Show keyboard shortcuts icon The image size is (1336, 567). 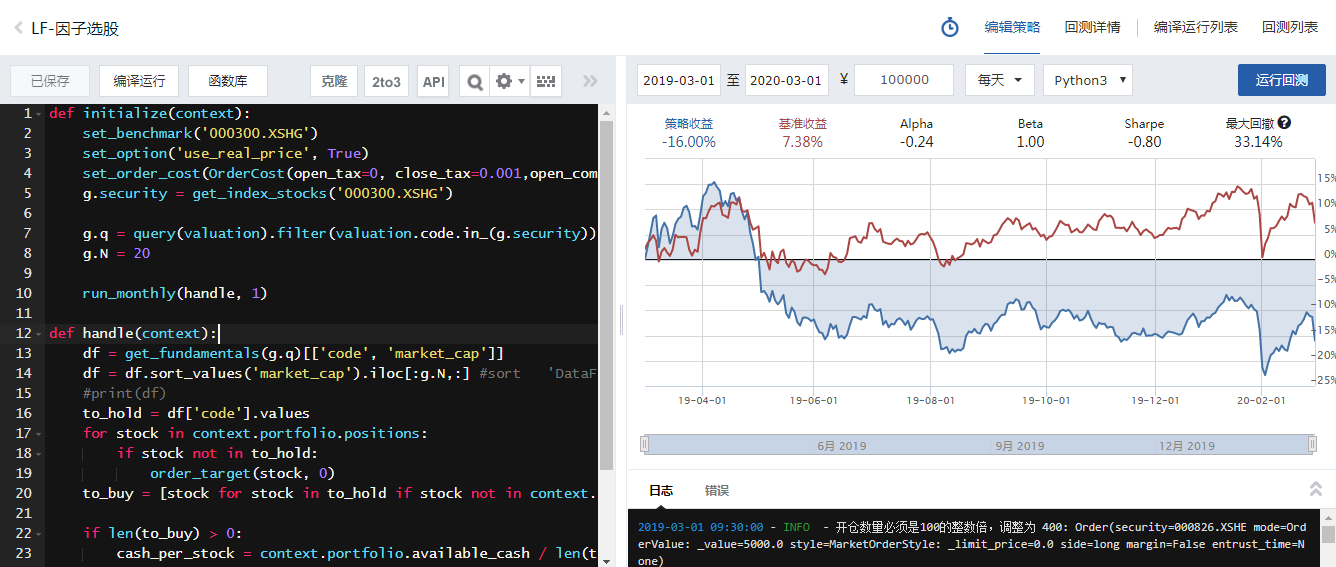545,81
